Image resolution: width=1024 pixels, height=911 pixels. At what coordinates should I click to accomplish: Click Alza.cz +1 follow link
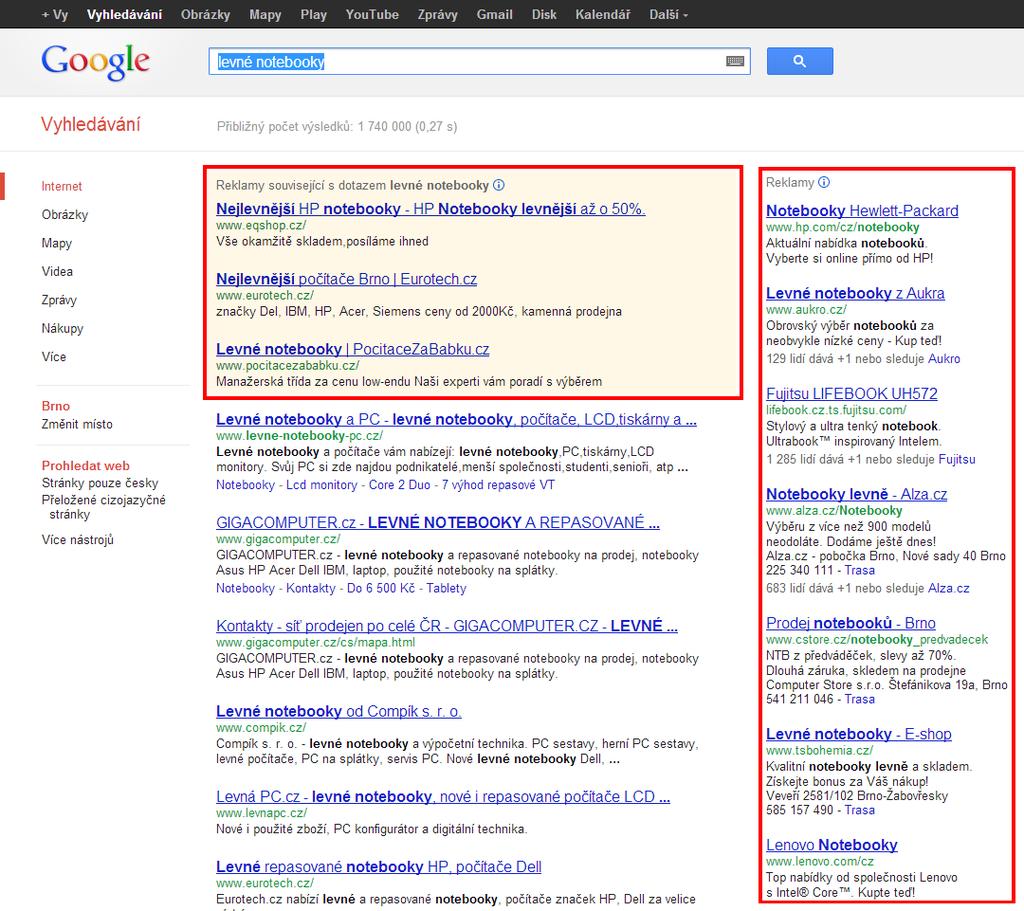pos(949,588)
